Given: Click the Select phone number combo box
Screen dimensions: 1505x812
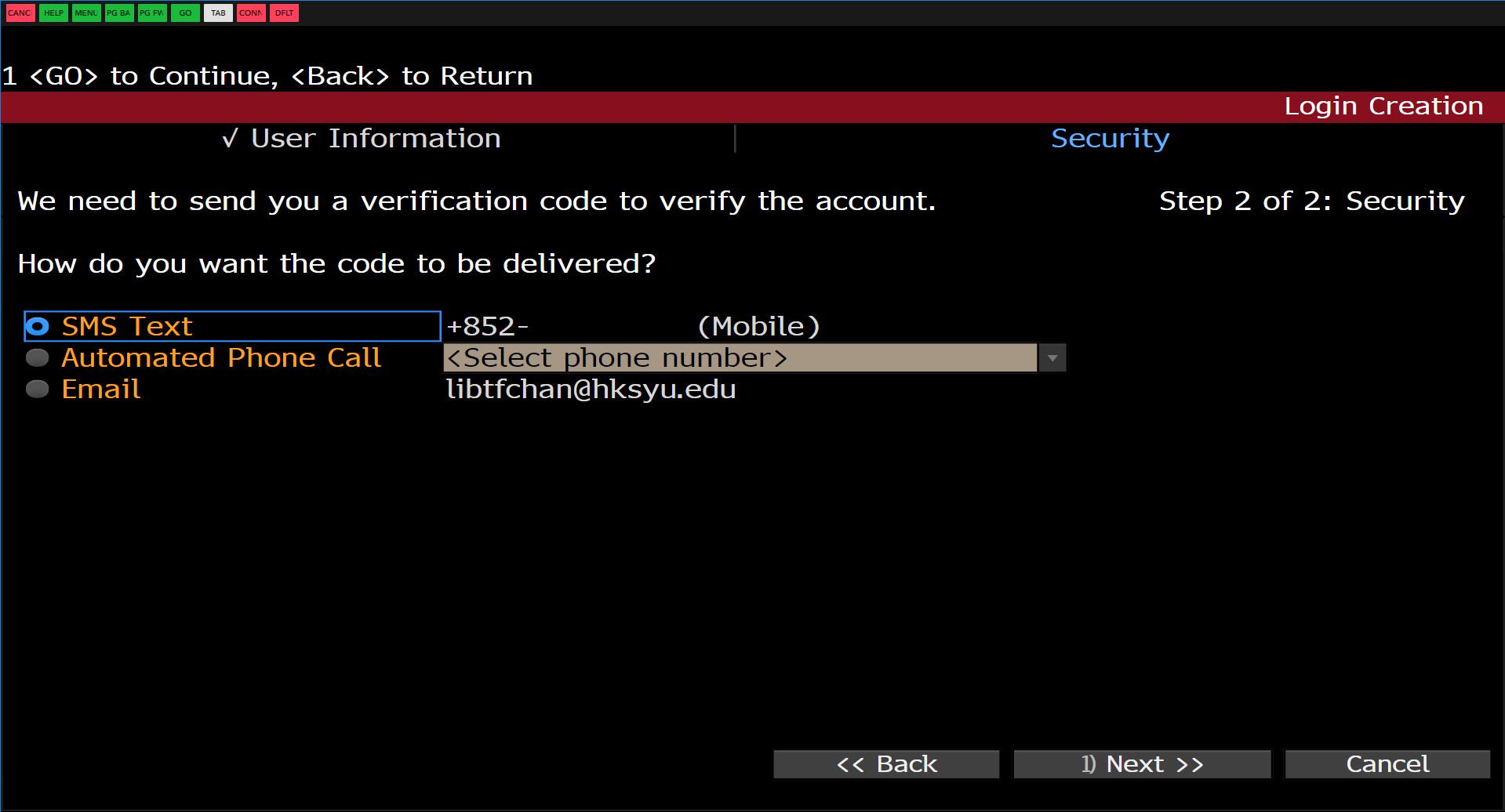Looking at the screenshot, I should pyautogui.click(x=739, y=358).
